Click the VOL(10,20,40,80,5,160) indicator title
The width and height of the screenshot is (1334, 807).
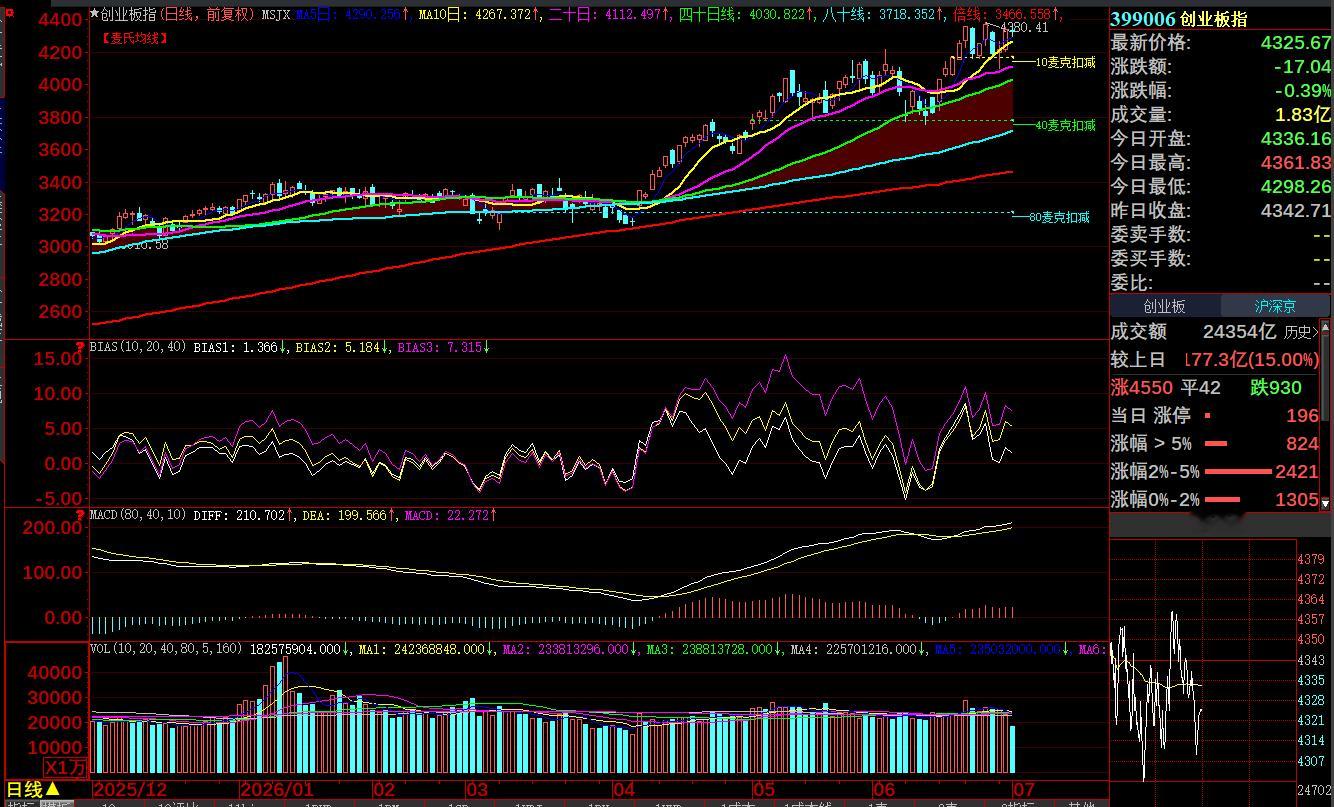click(x=167, y=649)
